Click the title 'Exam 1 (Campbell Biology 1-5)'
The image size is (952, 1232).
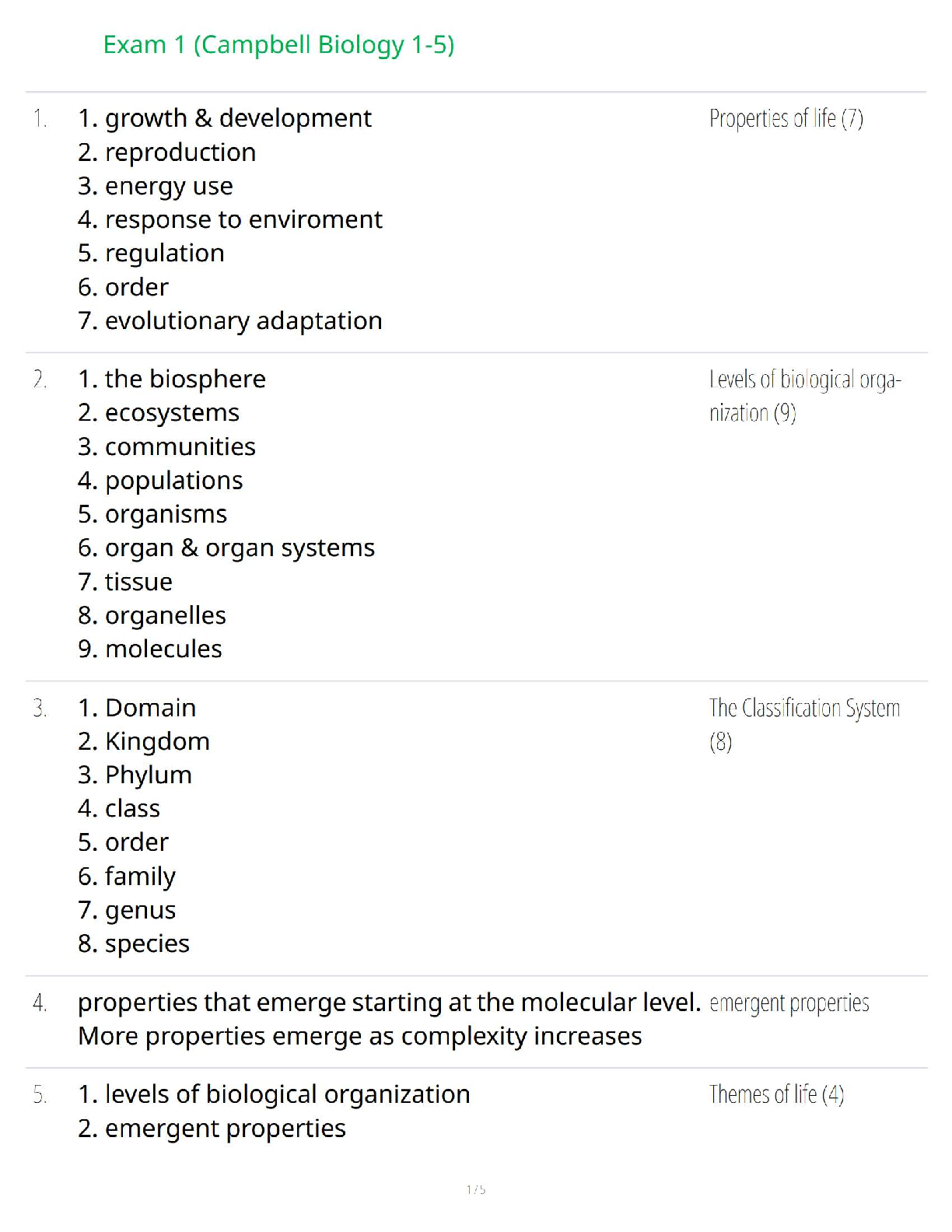278,45
